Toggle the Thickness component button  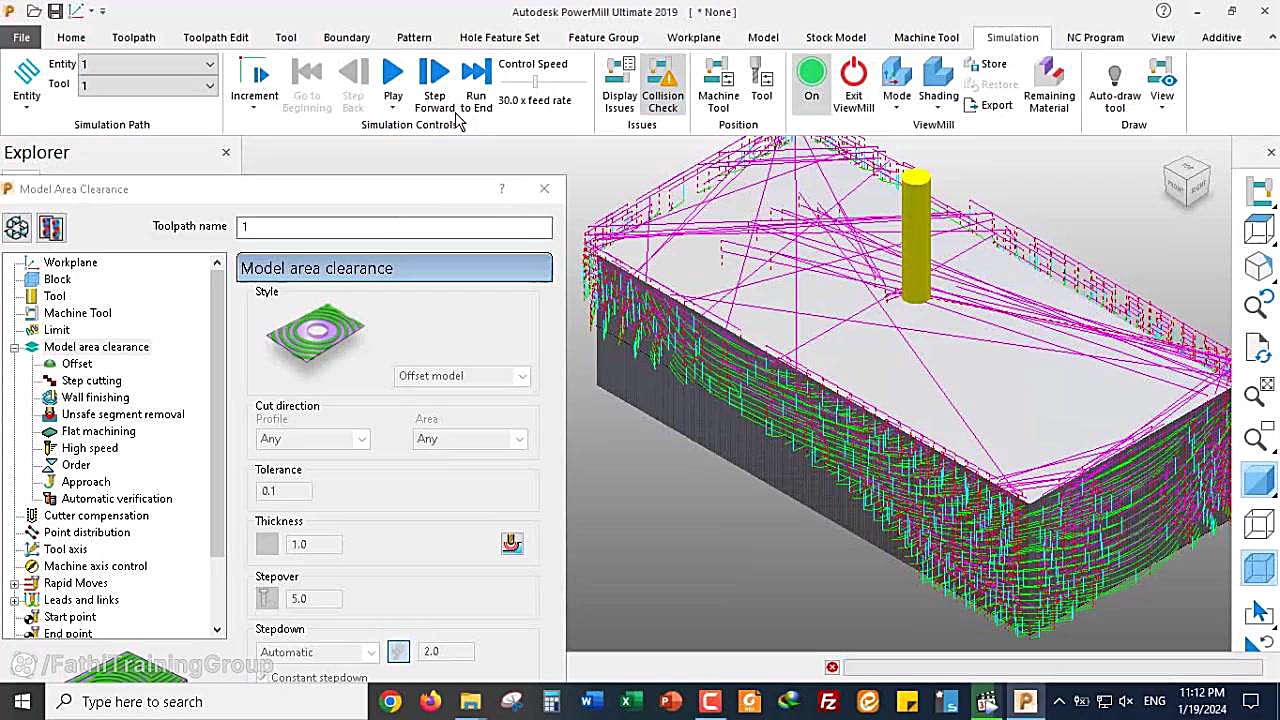coord(267,544)
